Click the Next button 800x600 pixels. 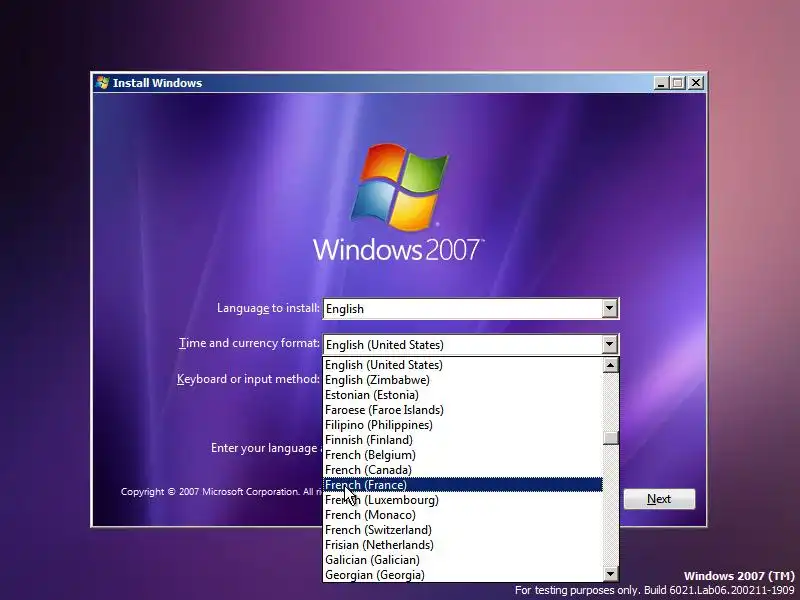click(659, 499)
